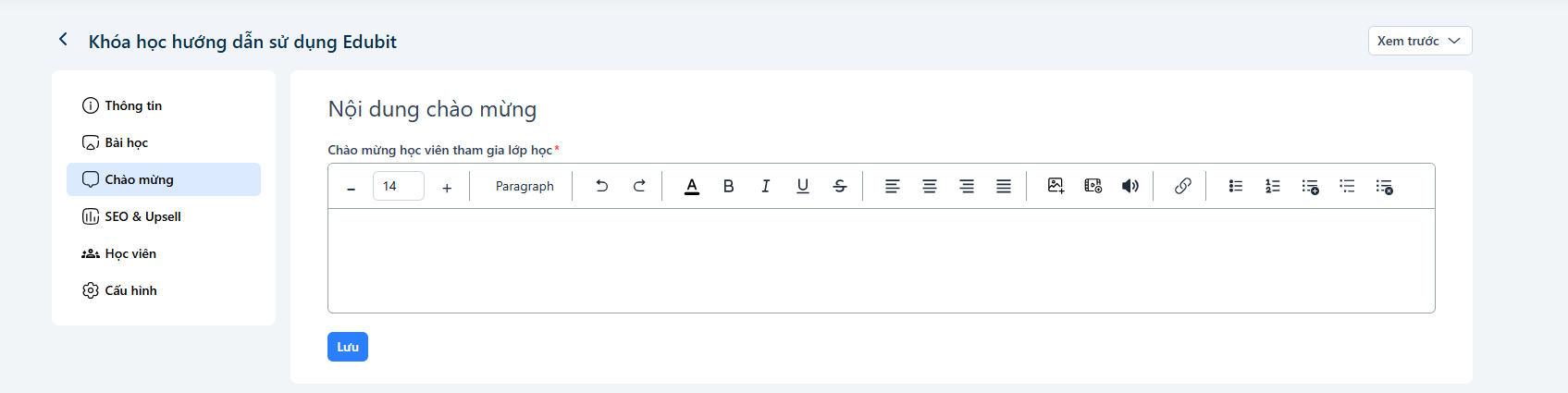Go back using the back arrow
Viewport: 1568px width, 393px height.
pos(63,39)
